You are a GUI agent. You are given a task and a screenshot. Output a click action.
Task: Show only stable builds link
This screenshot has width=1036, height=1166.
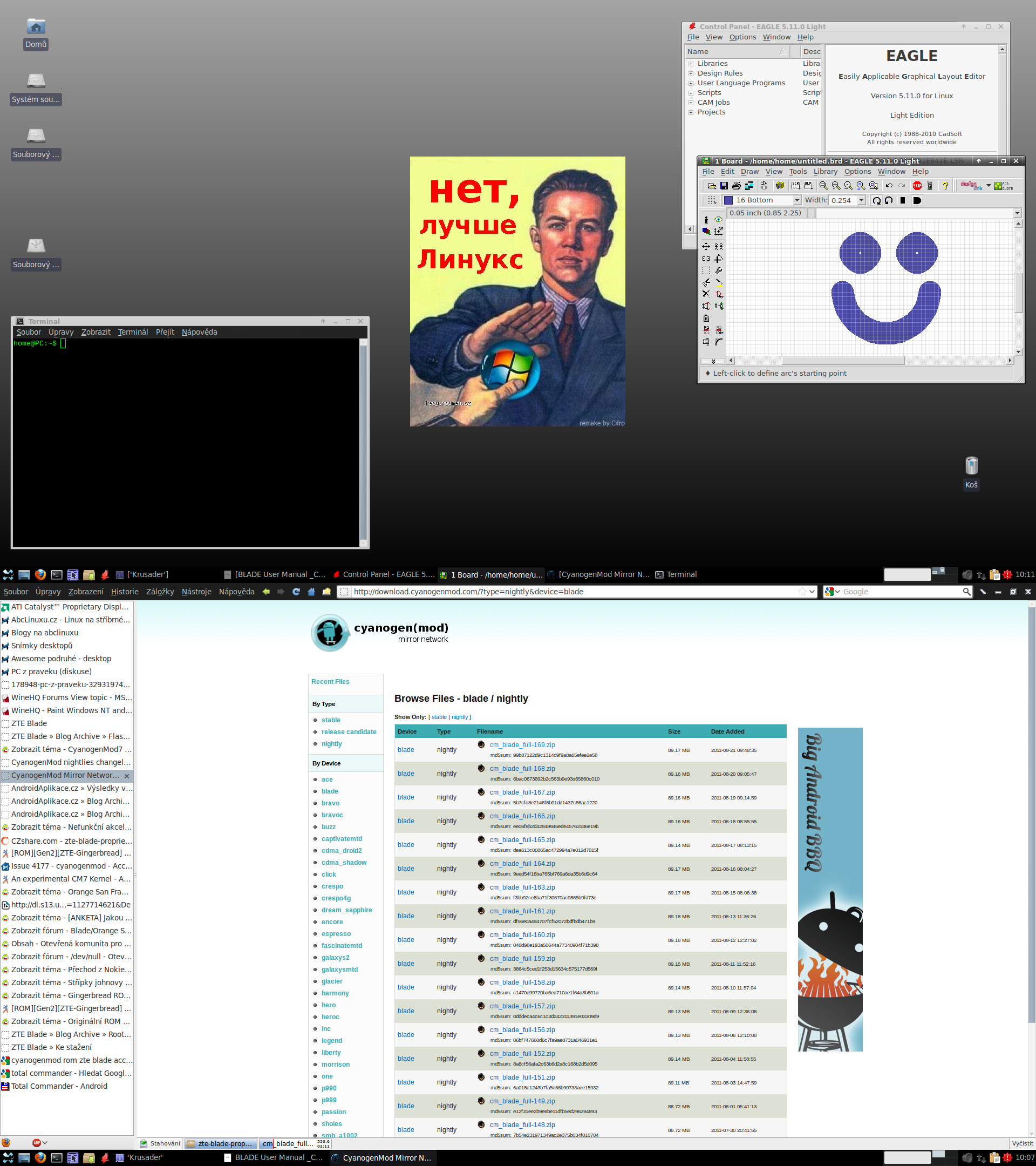point(439,717)
